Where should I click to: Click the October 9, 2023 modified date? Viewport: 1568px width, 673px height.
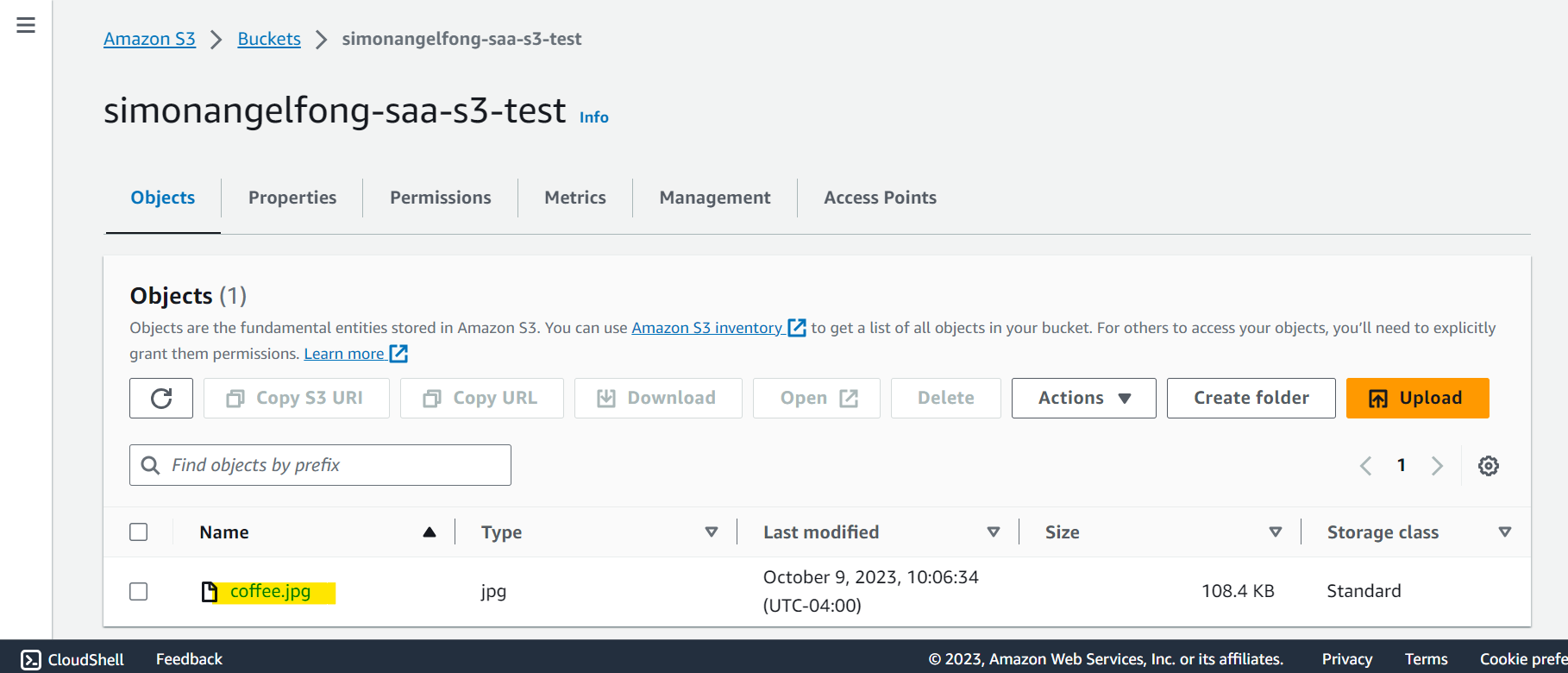(871, 591)
